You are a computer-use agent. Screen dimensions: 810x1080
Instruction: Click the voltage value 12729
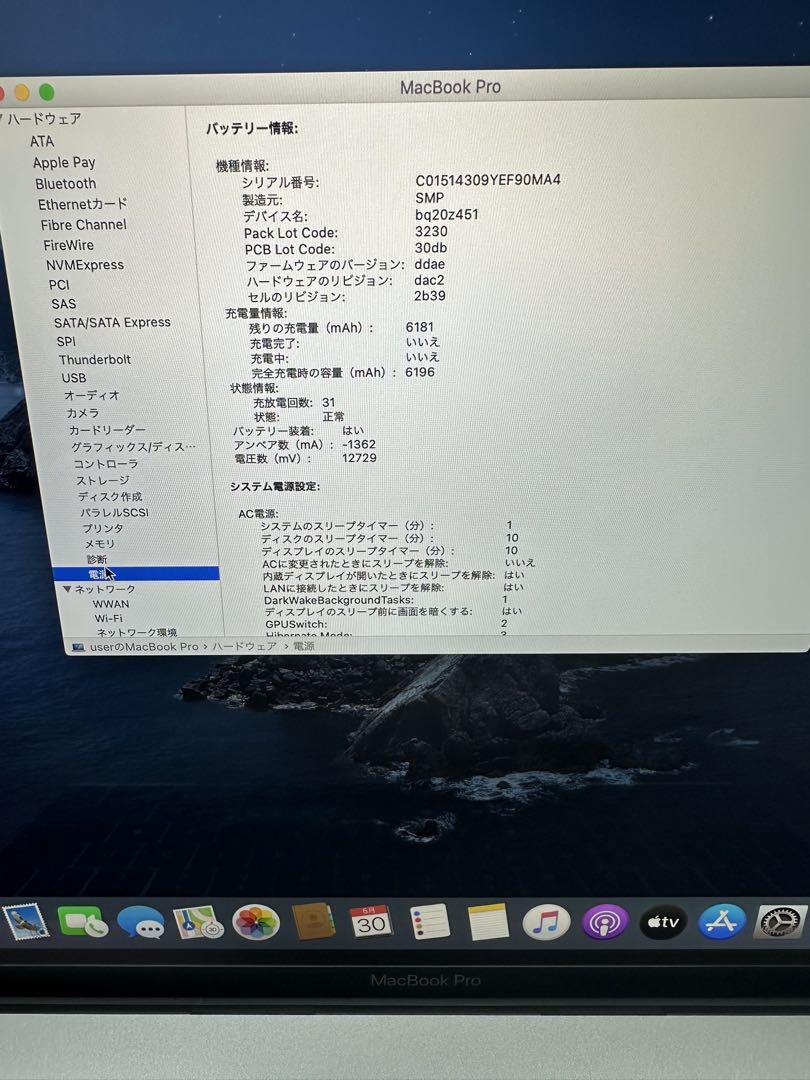tap(359, 458)
